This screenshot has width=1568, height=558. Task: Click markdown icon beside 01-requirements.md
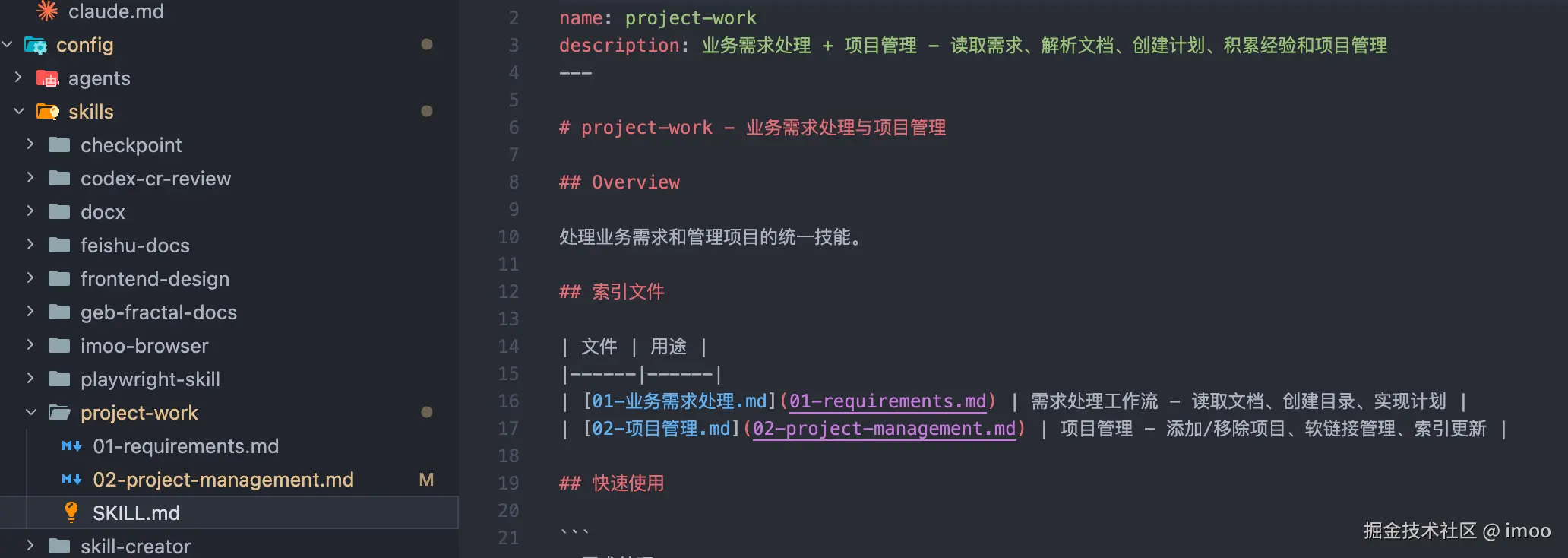[x=71, y=446]
